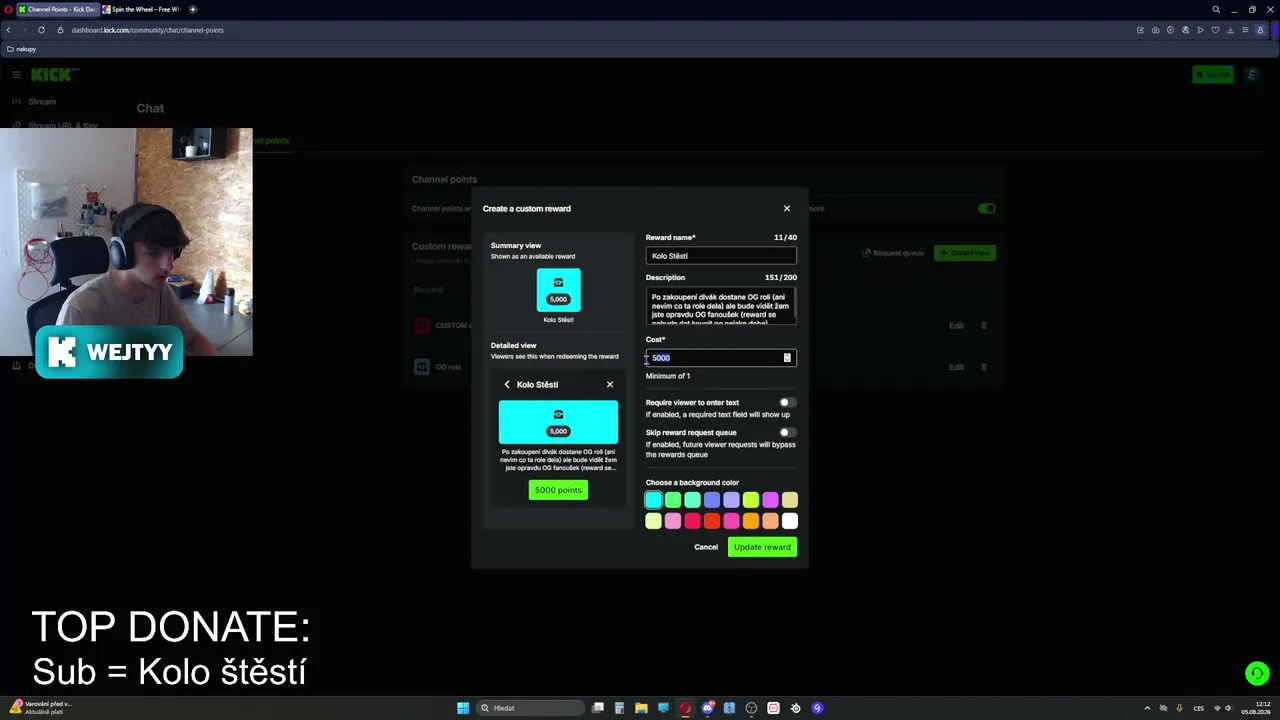Select the white background color swatch

[790, 521]
